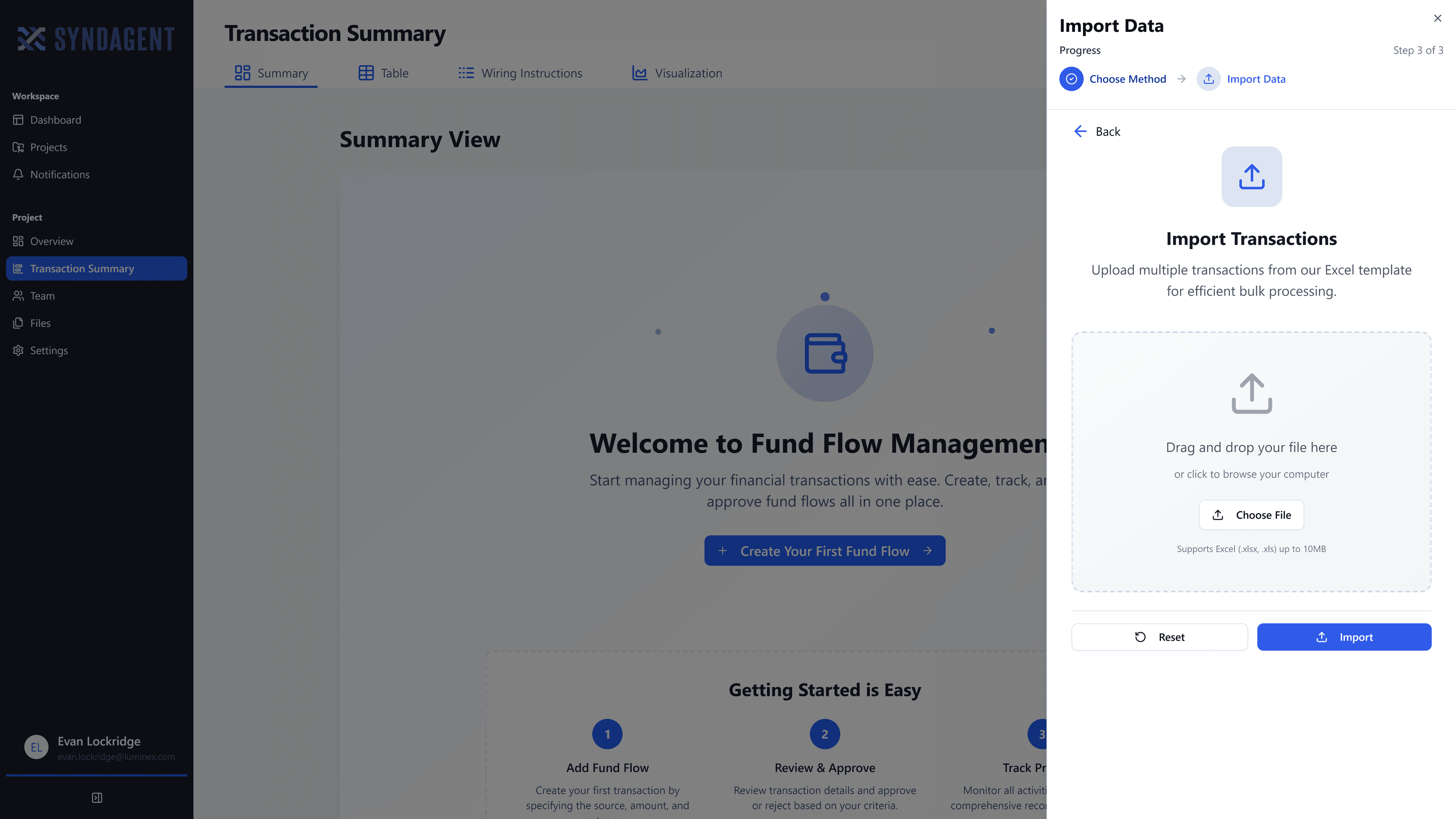Click the Notifications bell icon
The image size is (1456, 819).
coord(18,174)
